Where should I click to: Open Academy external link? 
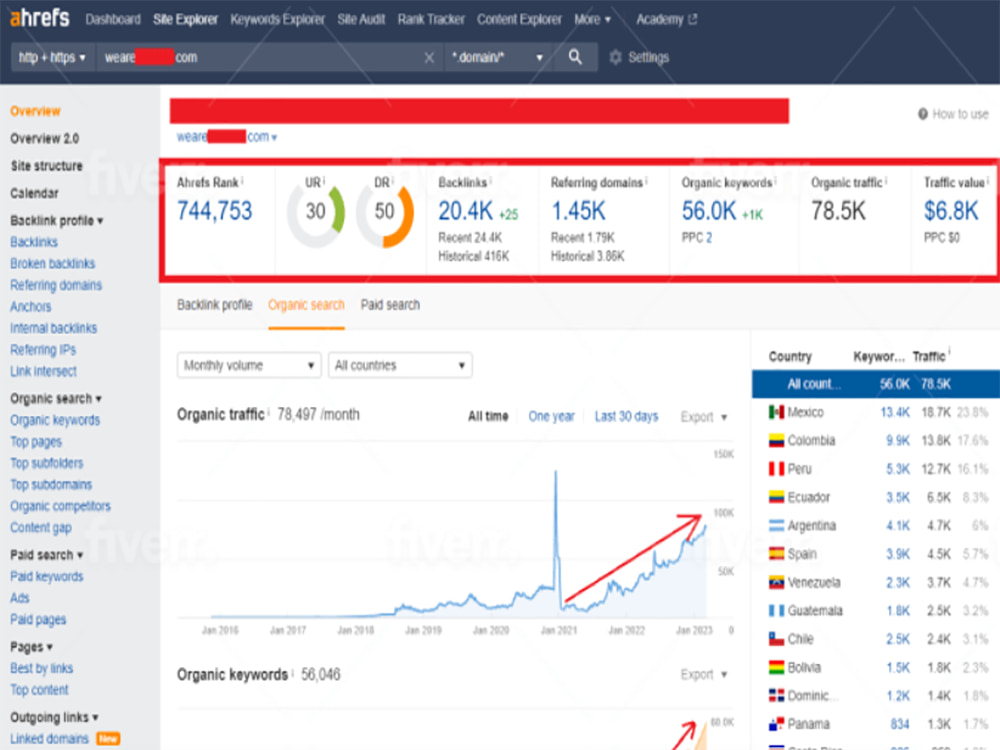pos(666,20)
